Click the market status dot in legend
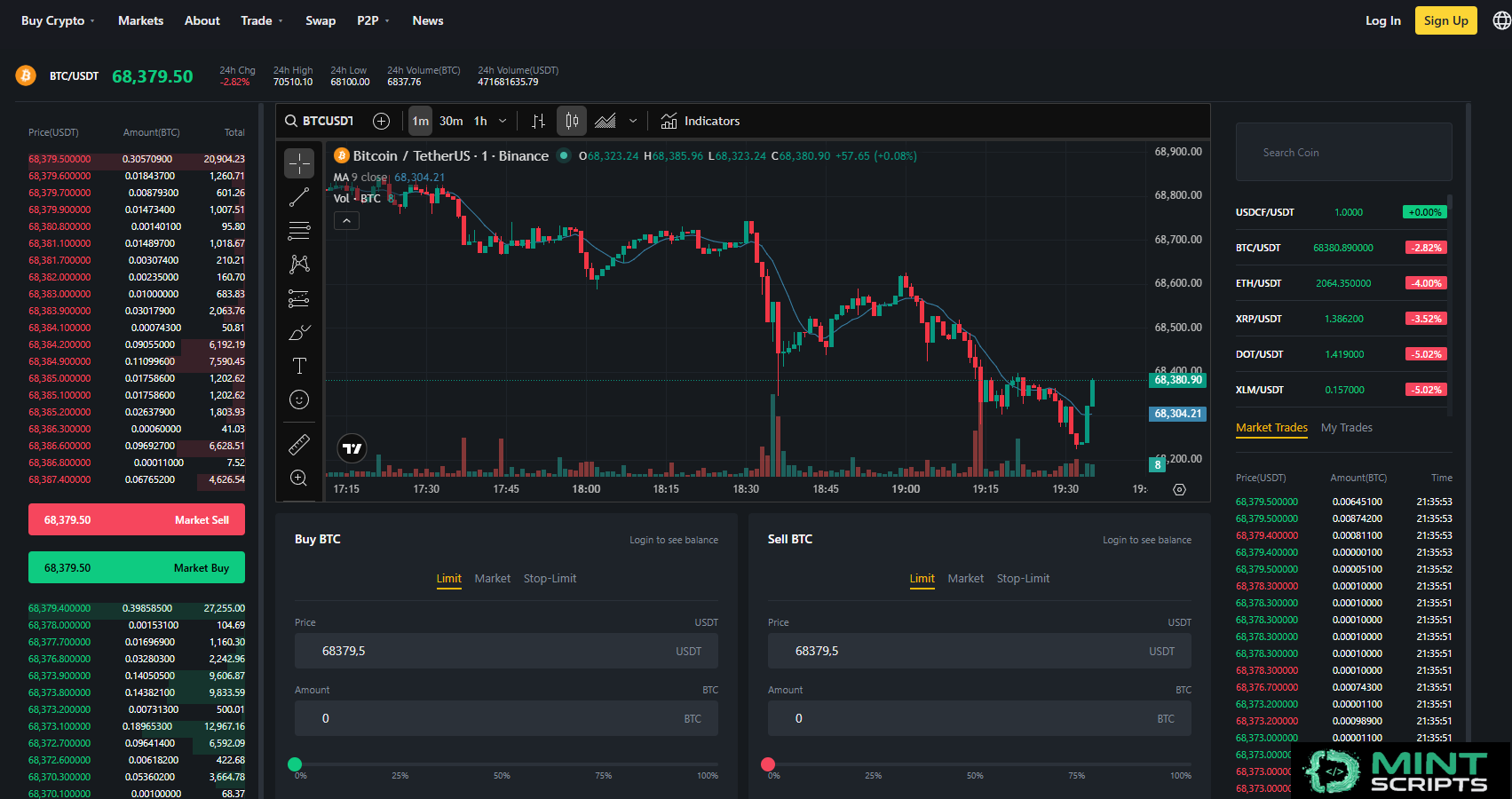 [x=563, y=155]
